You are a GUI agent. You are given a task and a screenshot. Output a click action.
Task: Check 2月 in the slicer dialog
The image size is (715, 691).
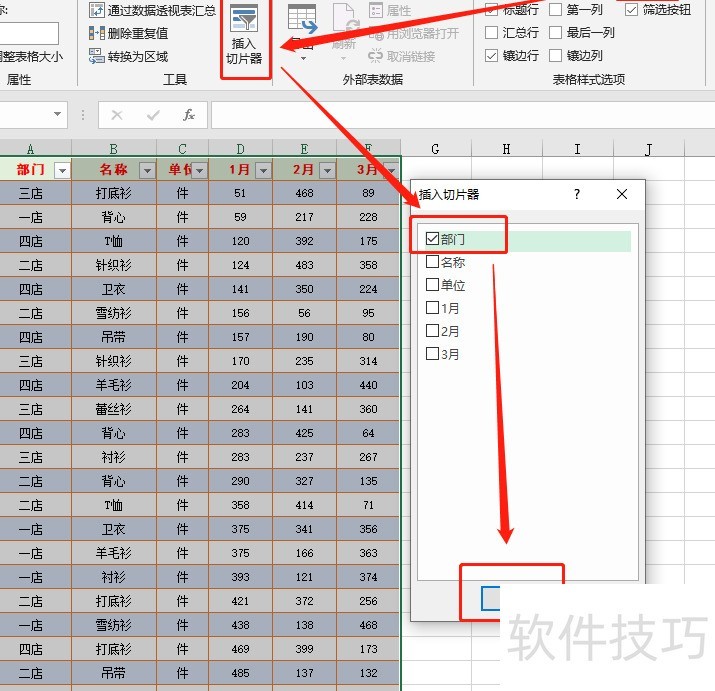[x=432, y=330]
